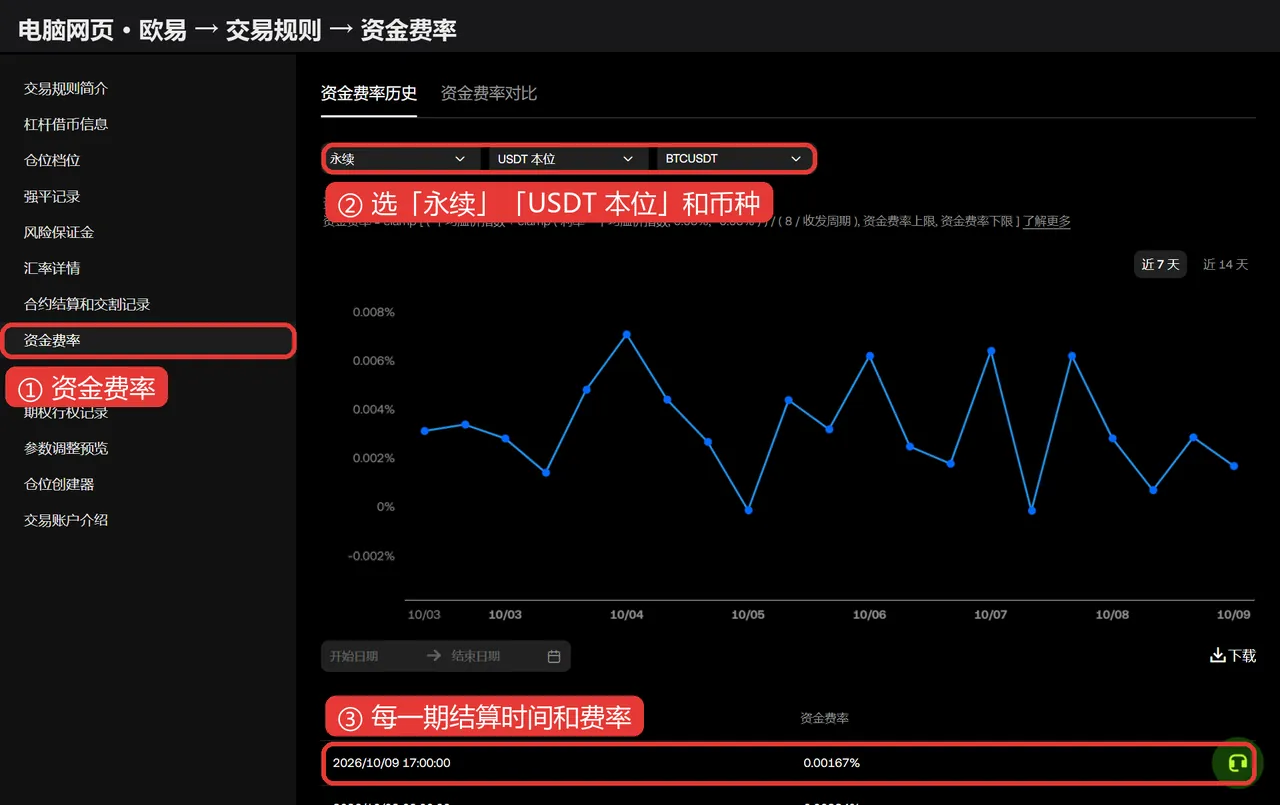Open 汇率详情 sidebar item
Screen dimensions: 1280x805
tap(52, 268)
